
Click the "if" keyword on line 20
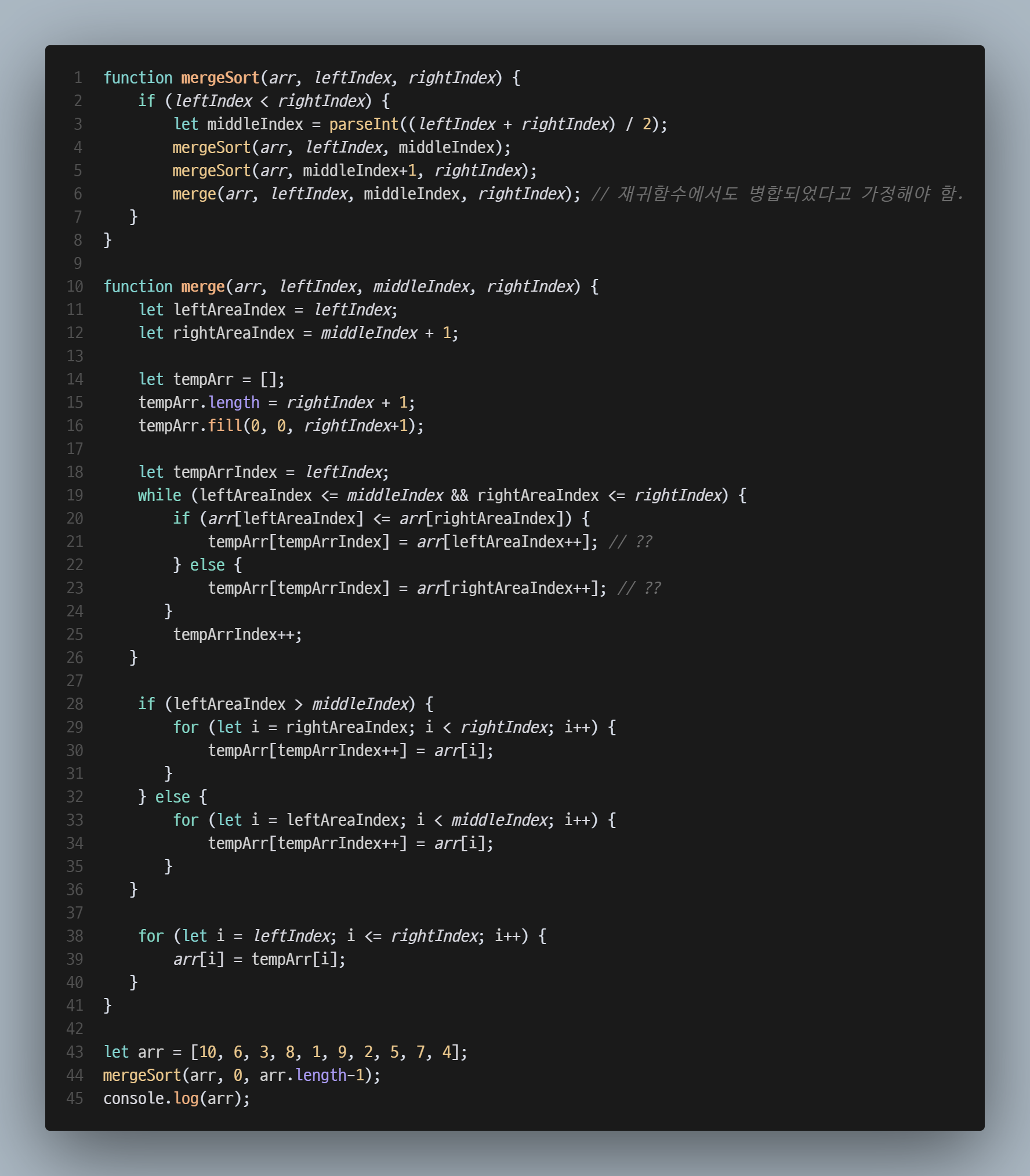182,518
